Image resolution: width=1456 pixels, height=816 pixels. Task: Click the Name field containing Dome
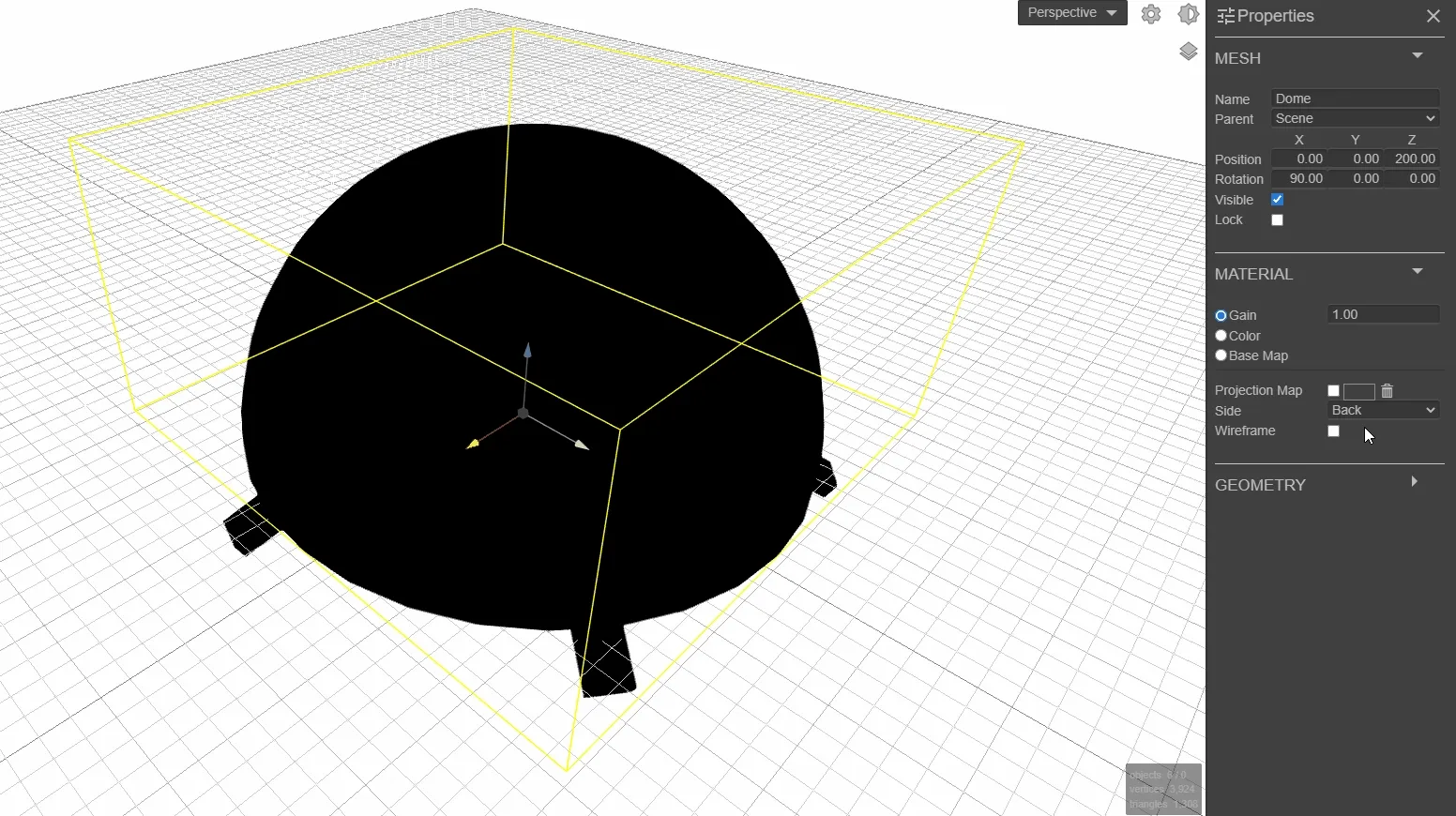[x=1355, y=98]
